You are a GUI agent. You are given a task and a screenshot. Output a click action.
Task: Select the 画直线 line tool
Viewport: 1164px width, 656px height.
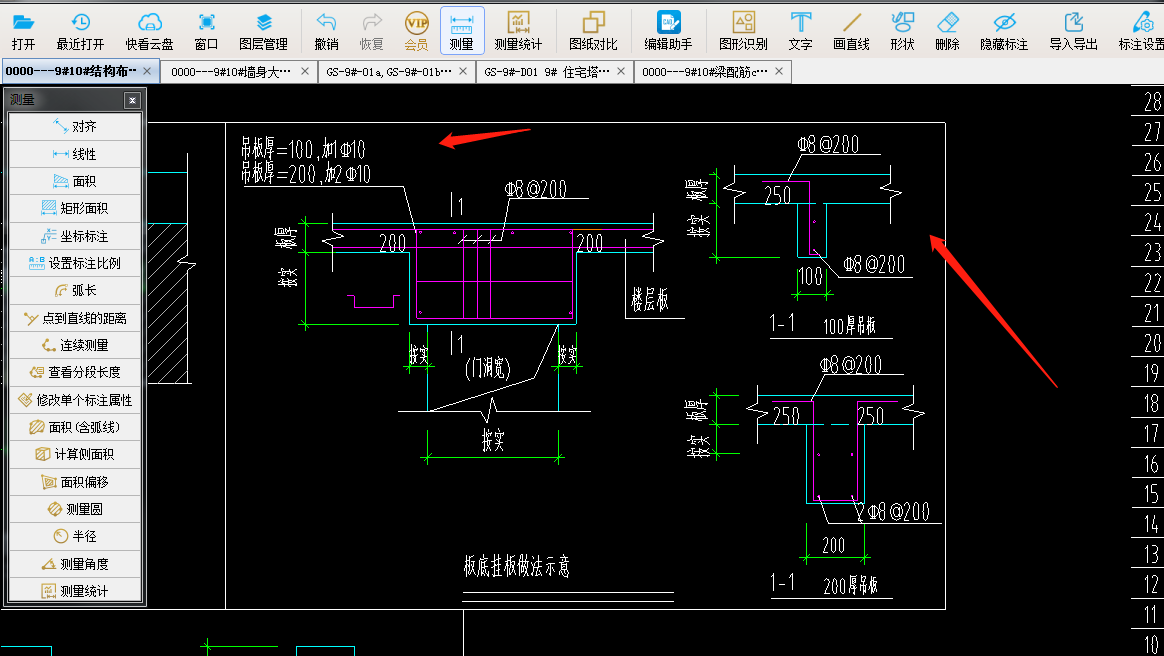(851, 31)
